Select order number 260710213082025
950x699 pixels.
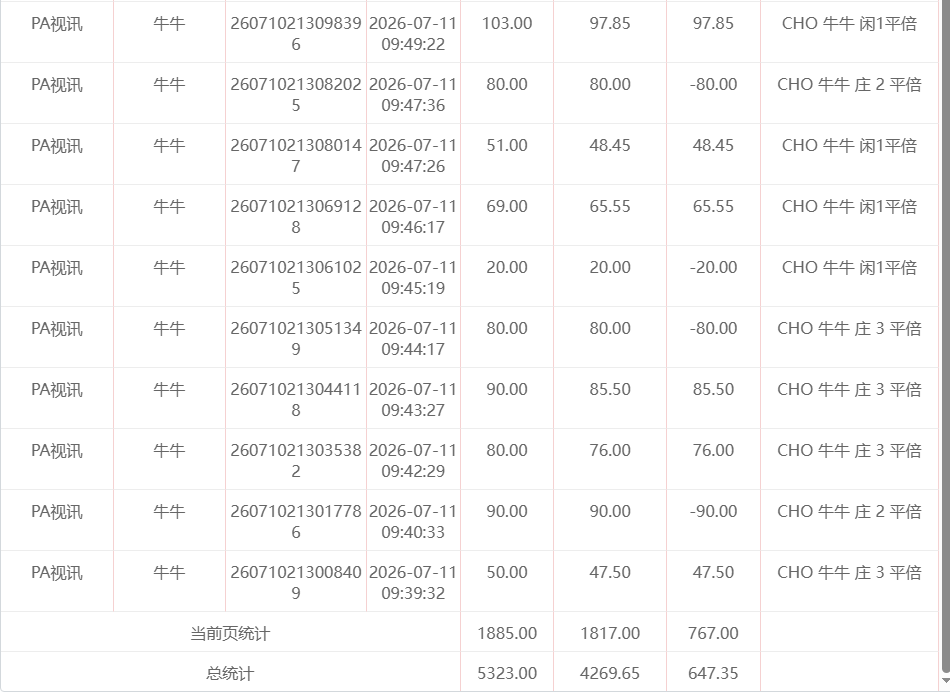coord(296,95)
